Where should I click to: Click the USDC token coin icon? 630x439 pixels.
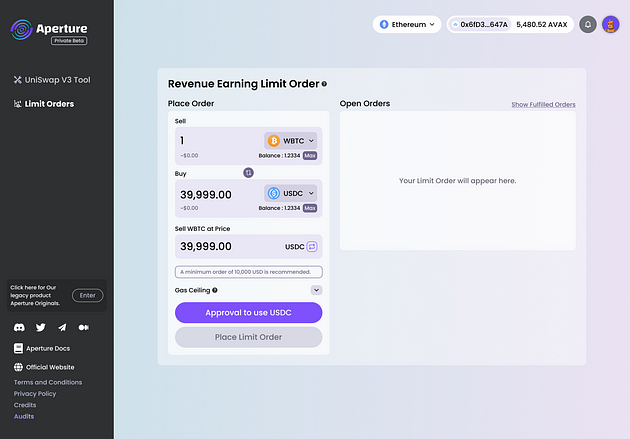[274, 193]
